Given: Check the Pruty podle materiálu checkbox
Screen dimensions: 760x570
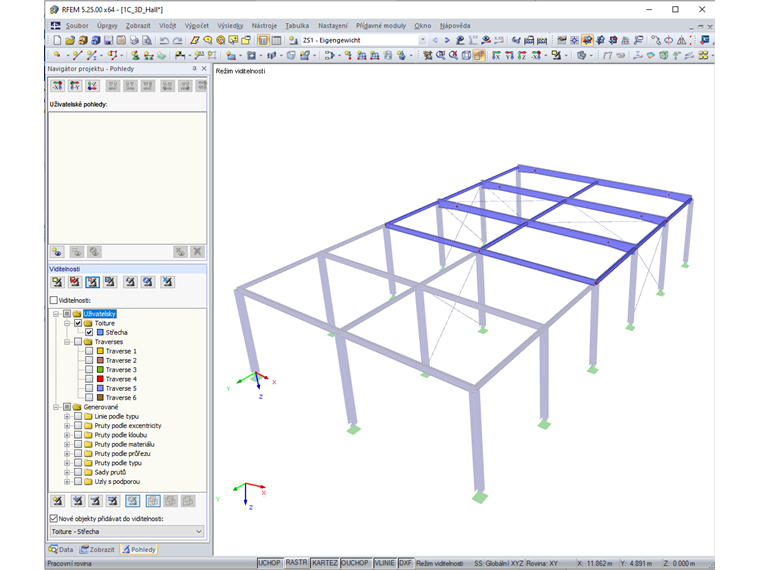Looking at the screenshot, I should [78, 444].
